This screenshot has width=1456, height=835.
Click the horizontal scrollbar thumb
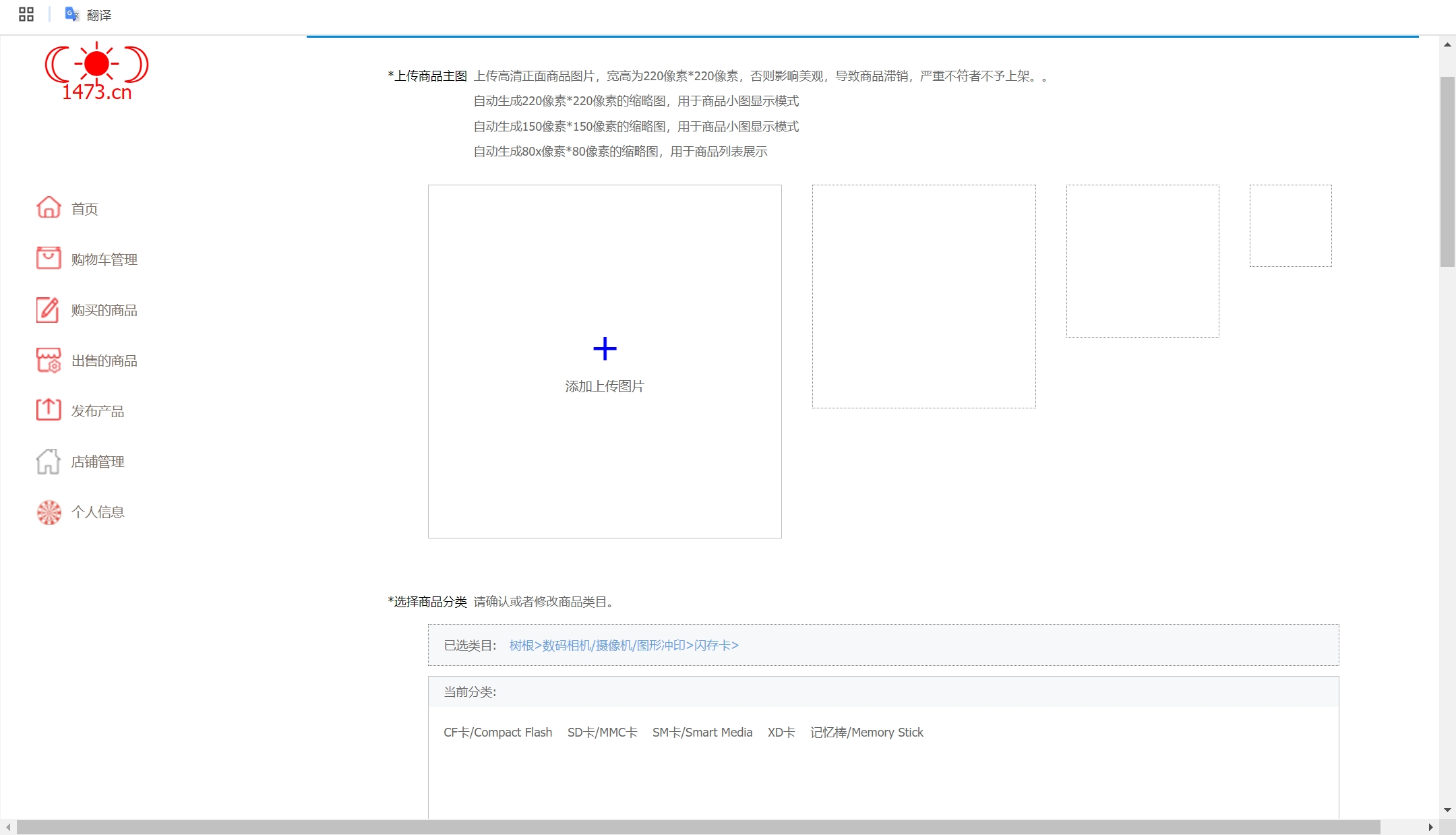coord(698,827)
